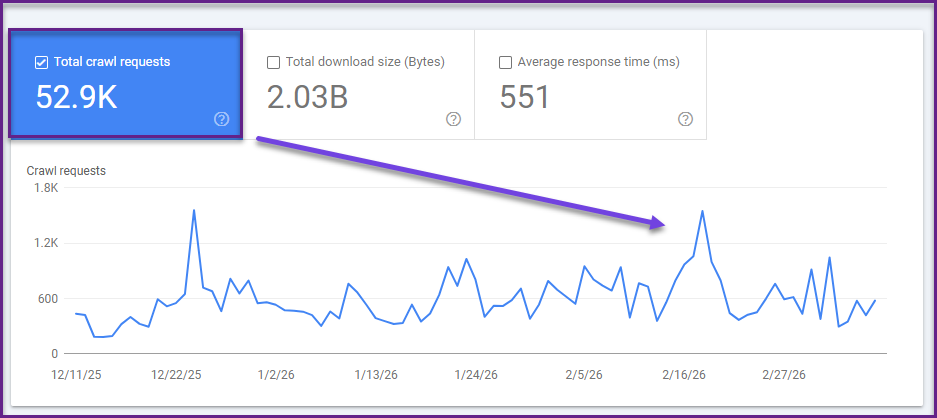Uncheck the Total crawl requests checkbox

[41, 62]
